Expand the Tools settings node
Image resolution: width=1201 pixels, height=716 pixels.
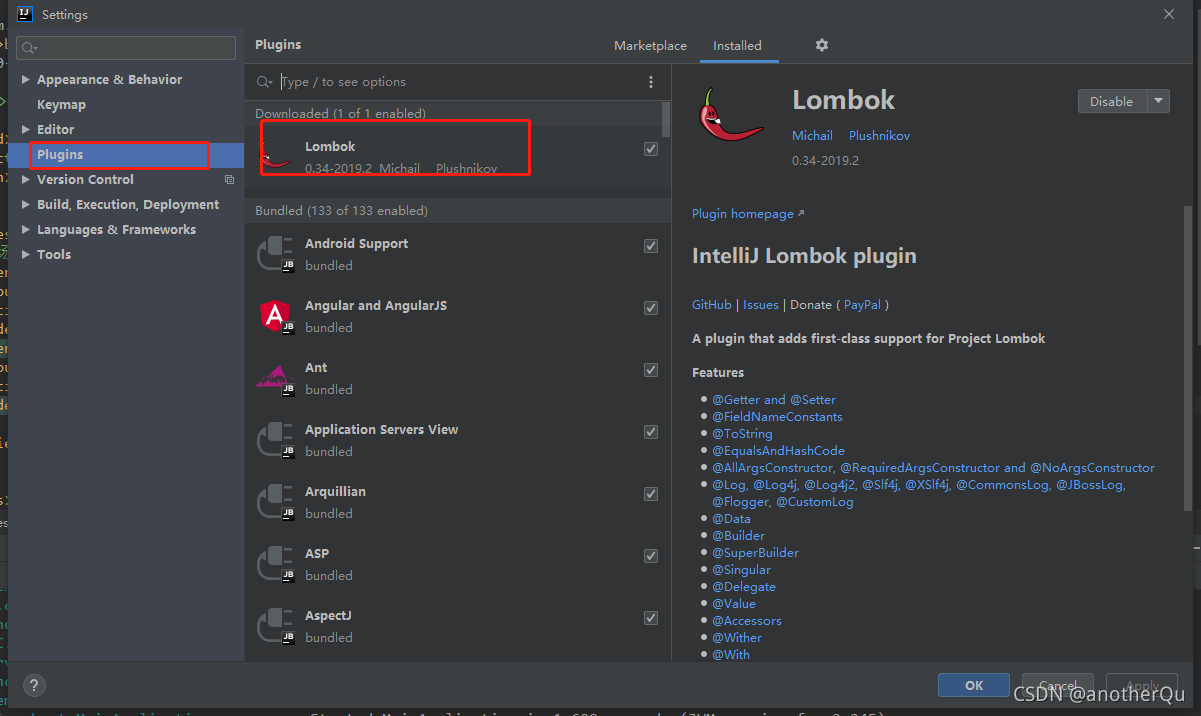click(x=26, y=255)
